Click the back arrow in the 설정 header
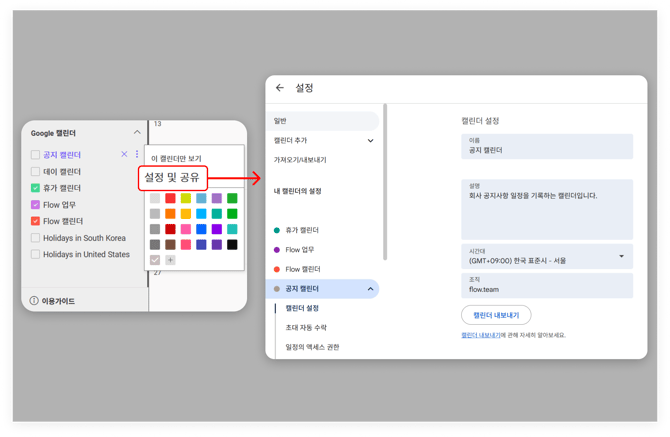The width and height of the screenshot is (670, 437). pos(280,88)
